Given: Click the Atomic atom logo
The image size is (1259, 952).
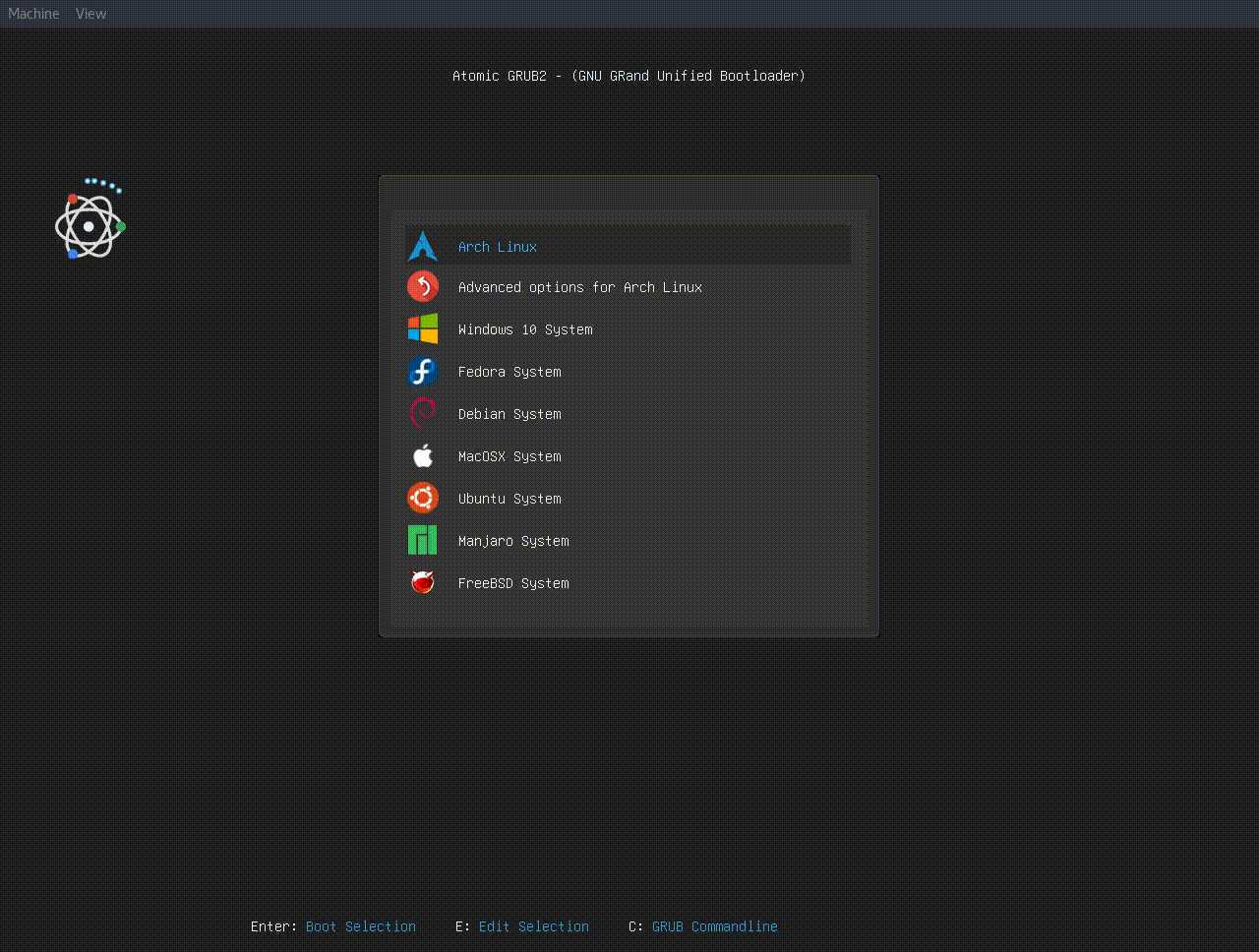Looking at the screenshot, I should (x=90, y=220).
